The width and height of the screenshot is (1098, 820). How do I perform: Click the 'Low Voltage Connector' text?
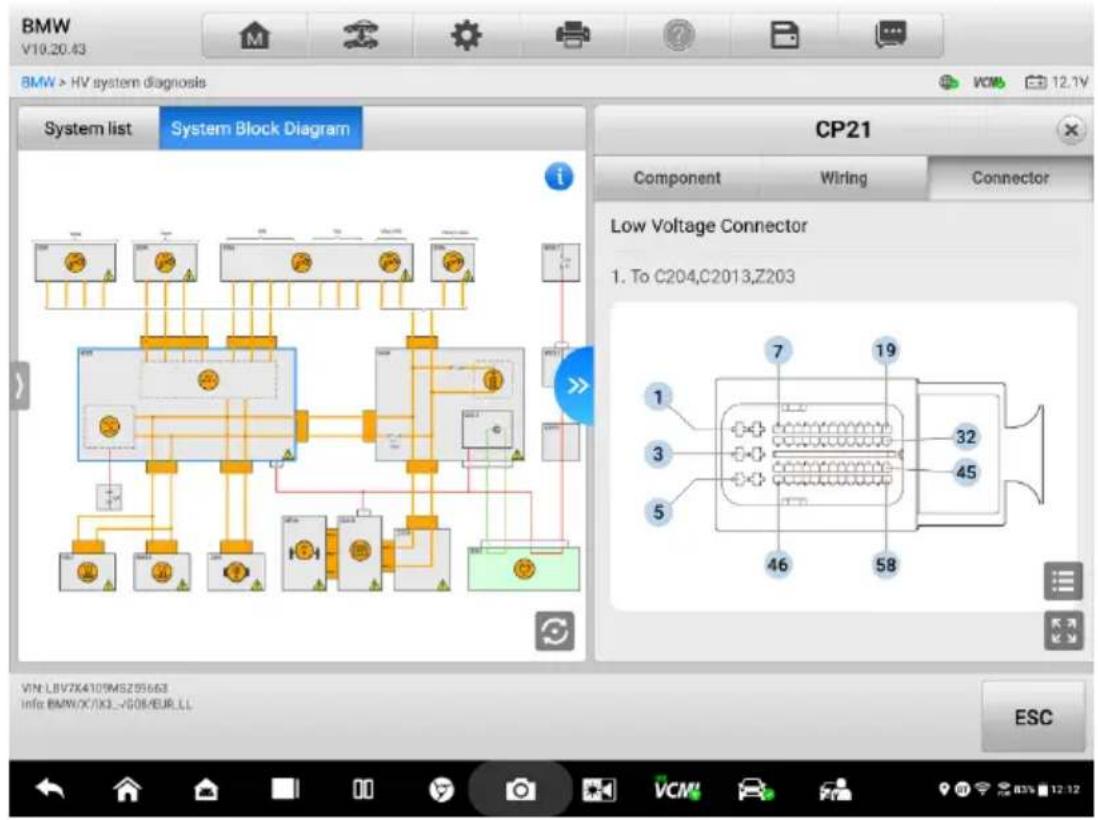(709, 226)
